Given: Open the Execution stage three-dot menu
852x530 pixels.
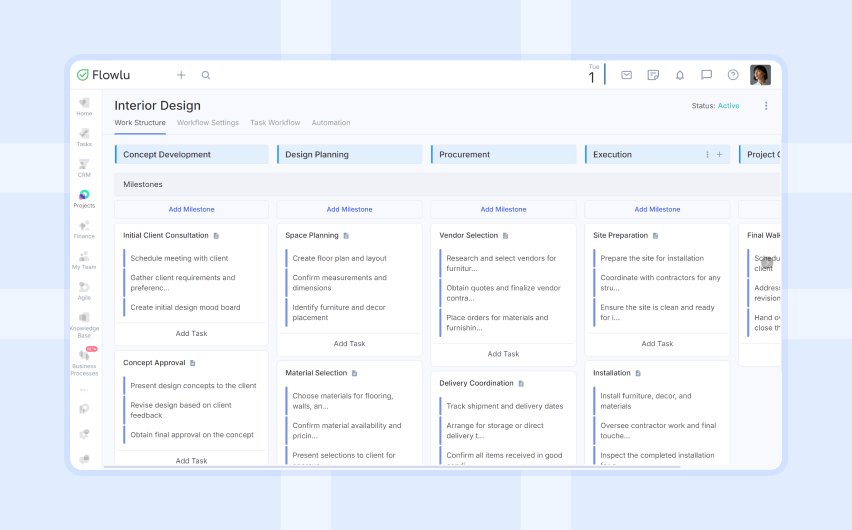Looking at the screenshot, I should pyautogui.click(x=707, y=155).
